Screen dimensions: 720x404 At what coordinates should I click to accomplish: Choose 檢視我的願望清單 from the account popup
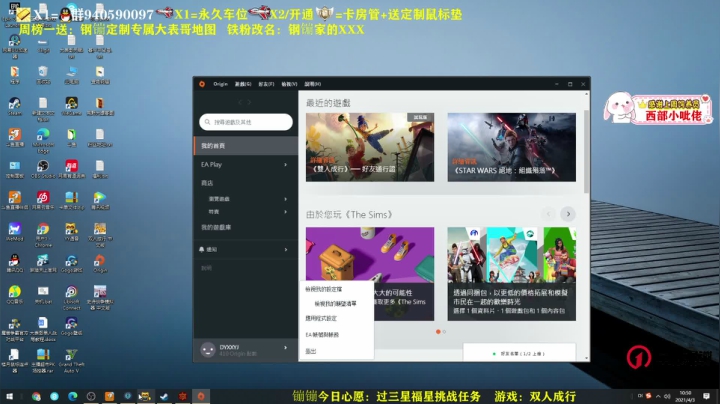pyautogui.click(x=337, y=303)
